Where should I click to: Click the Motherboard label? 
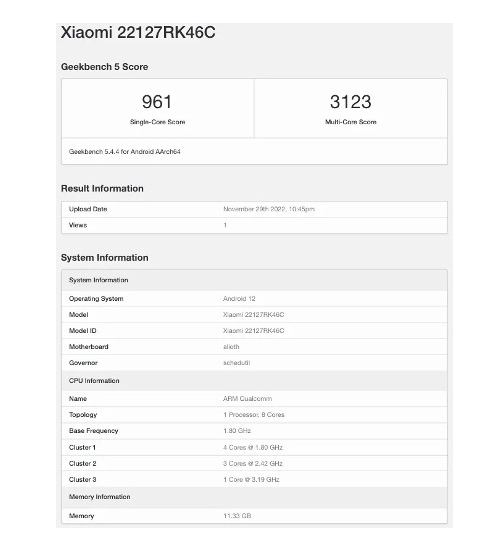point(88,347)
